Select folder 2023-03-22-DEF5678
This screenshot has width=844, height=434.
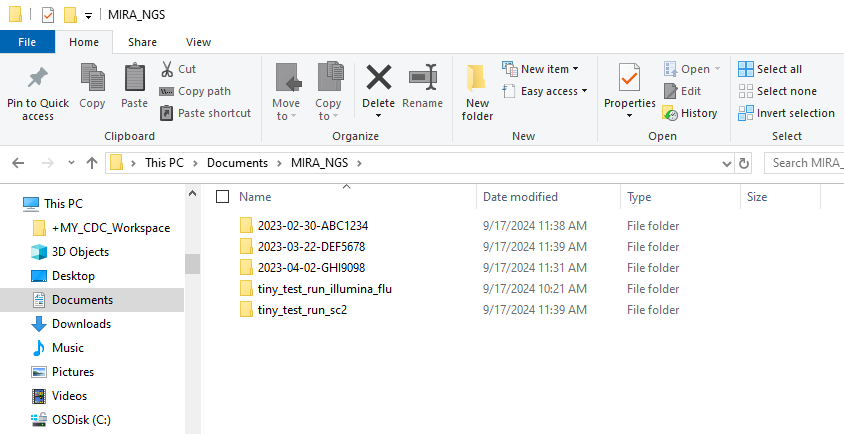pos(303,247)
